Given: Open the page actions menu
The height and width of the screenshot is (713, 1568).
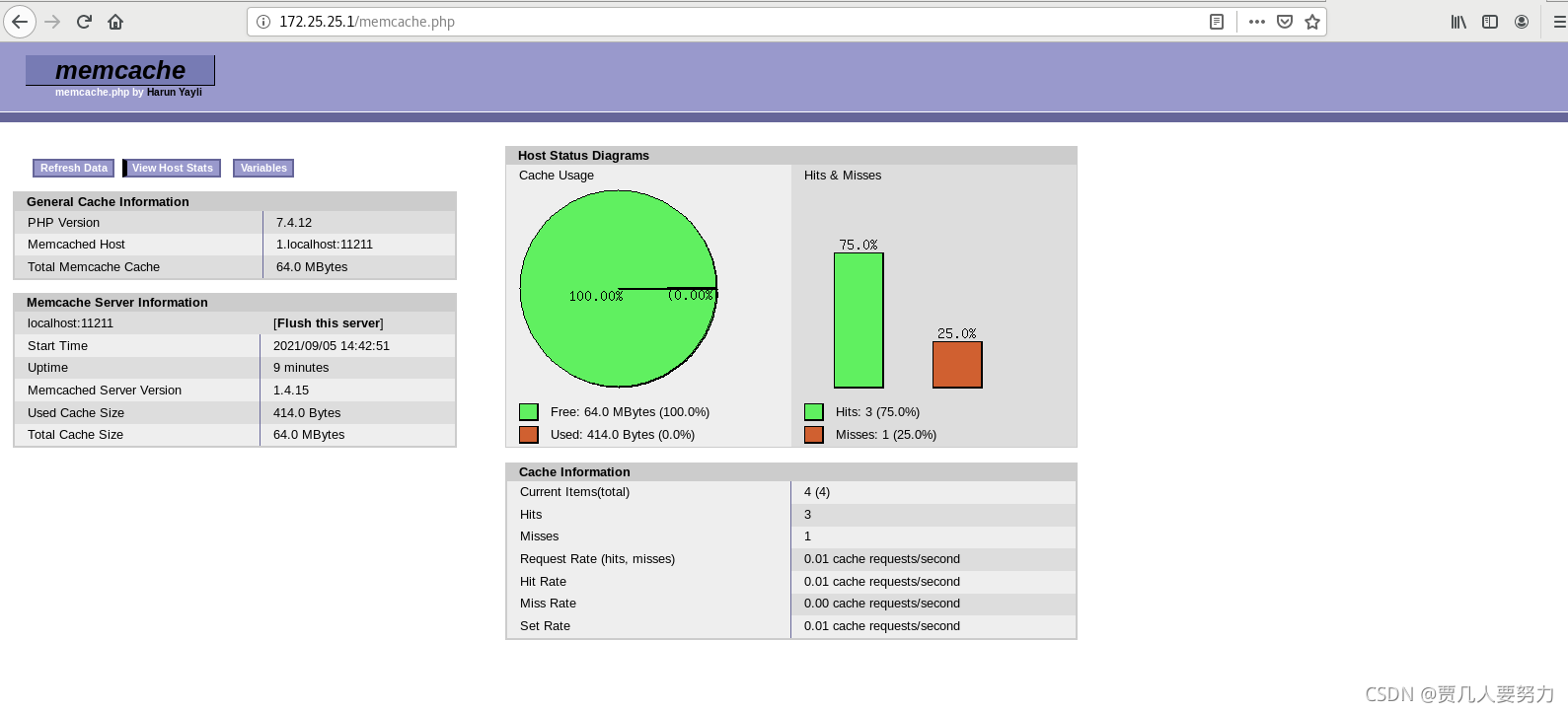Looking at the screenshot, I should [x=1256, y=22].
